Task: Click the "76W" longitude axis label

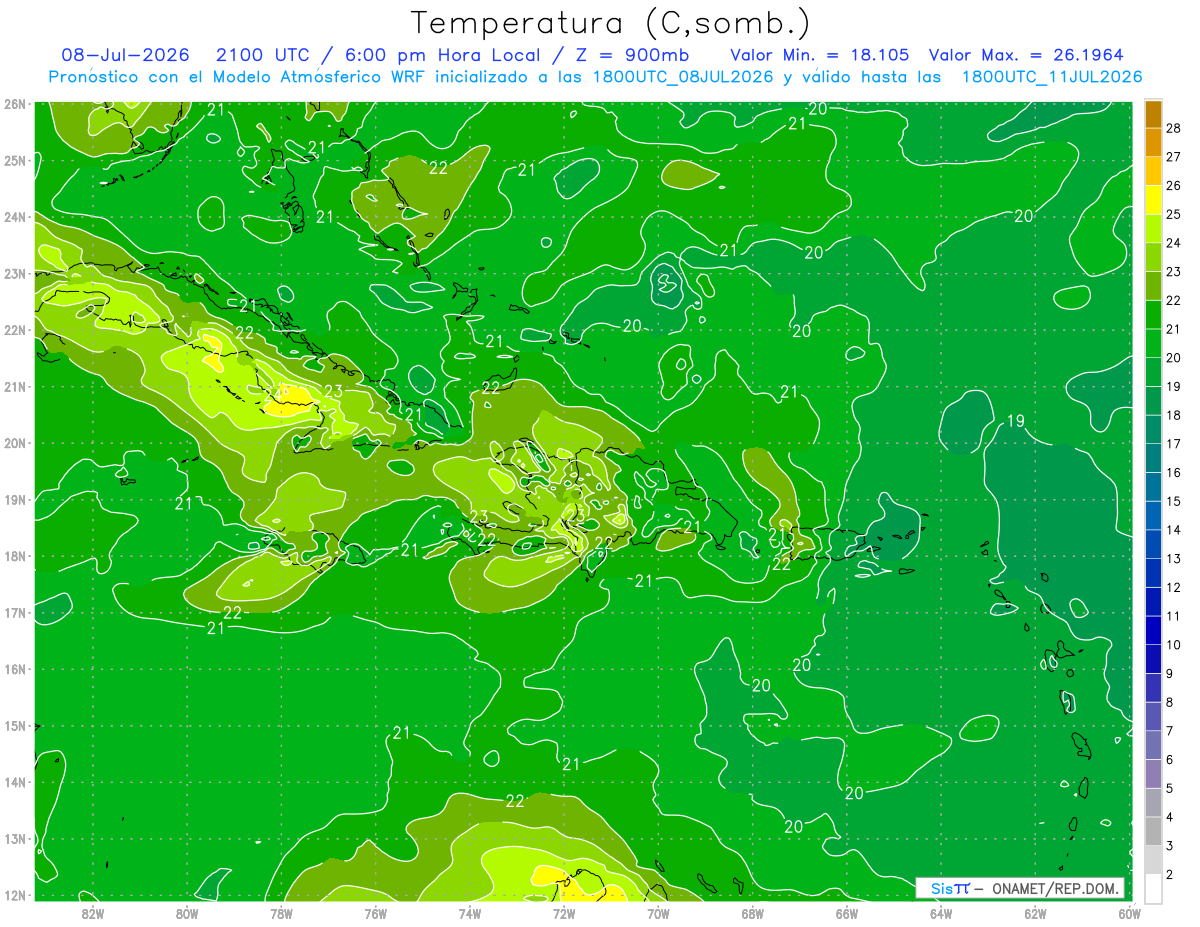Action: click(x=375, y=913)
